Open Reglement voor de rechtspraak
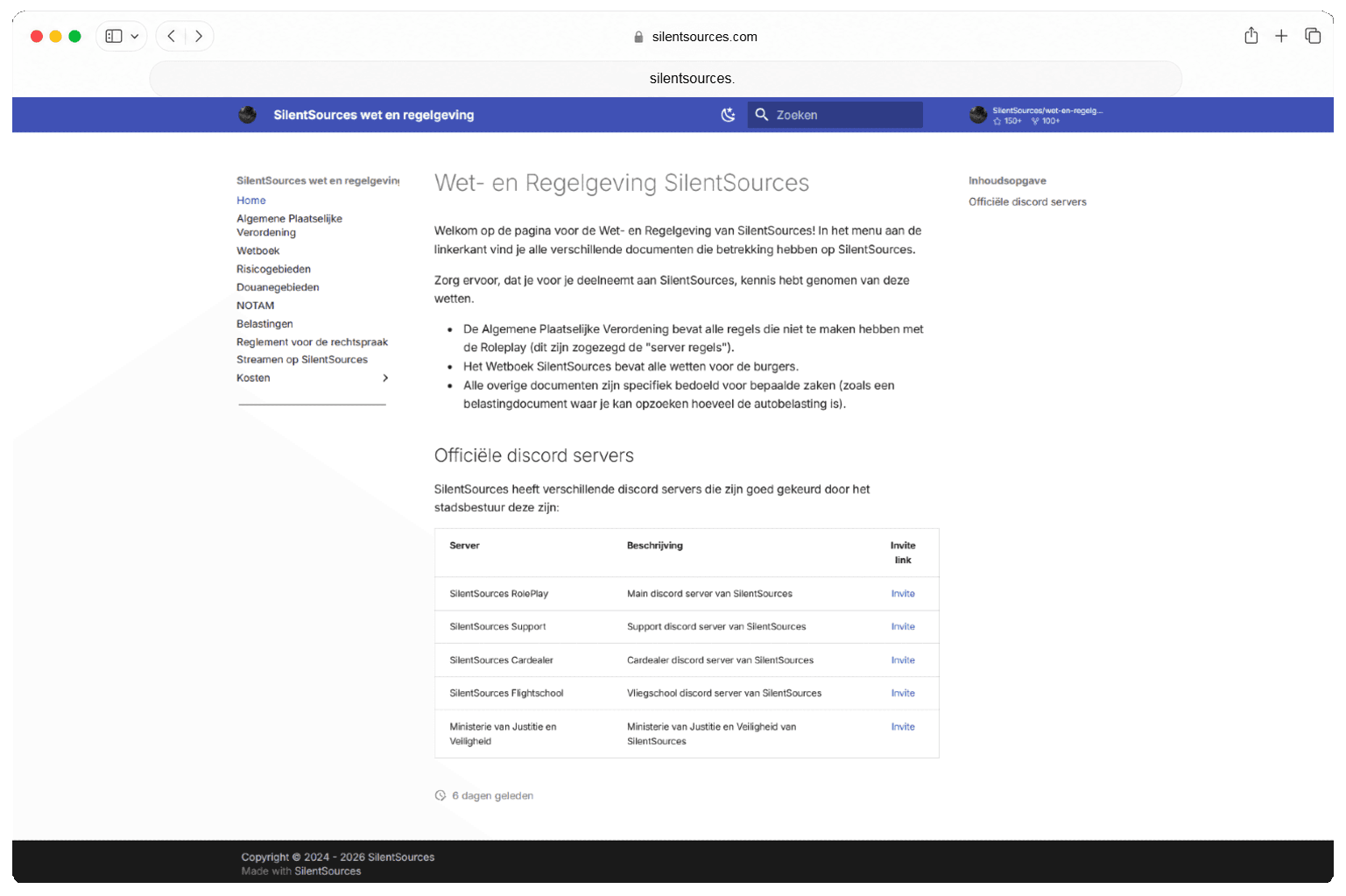Screen dimensions: 1346x896 point(312,342)
